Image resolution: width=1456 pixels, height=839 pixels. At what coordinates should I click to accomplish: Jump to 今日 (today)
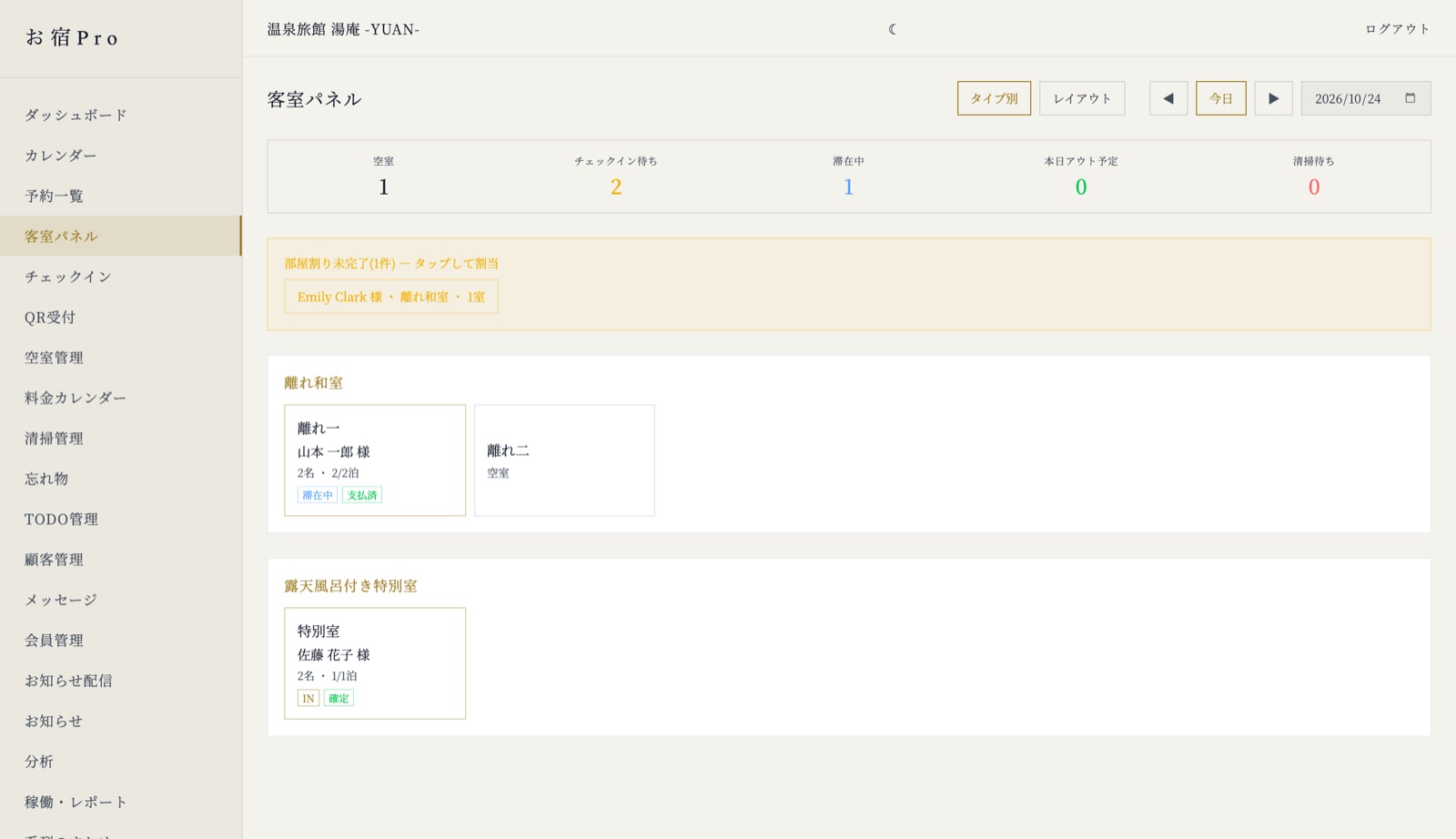click(1221, 98)
